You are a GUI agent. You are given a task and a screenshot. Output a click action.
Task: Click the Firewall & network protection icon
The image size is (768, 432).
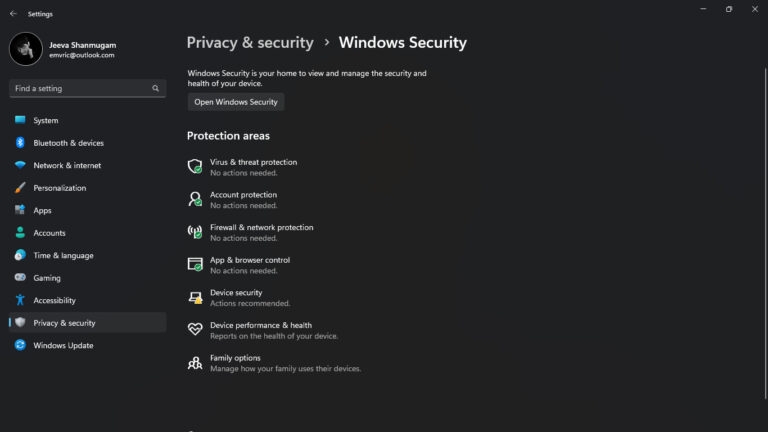pos(195,232)
